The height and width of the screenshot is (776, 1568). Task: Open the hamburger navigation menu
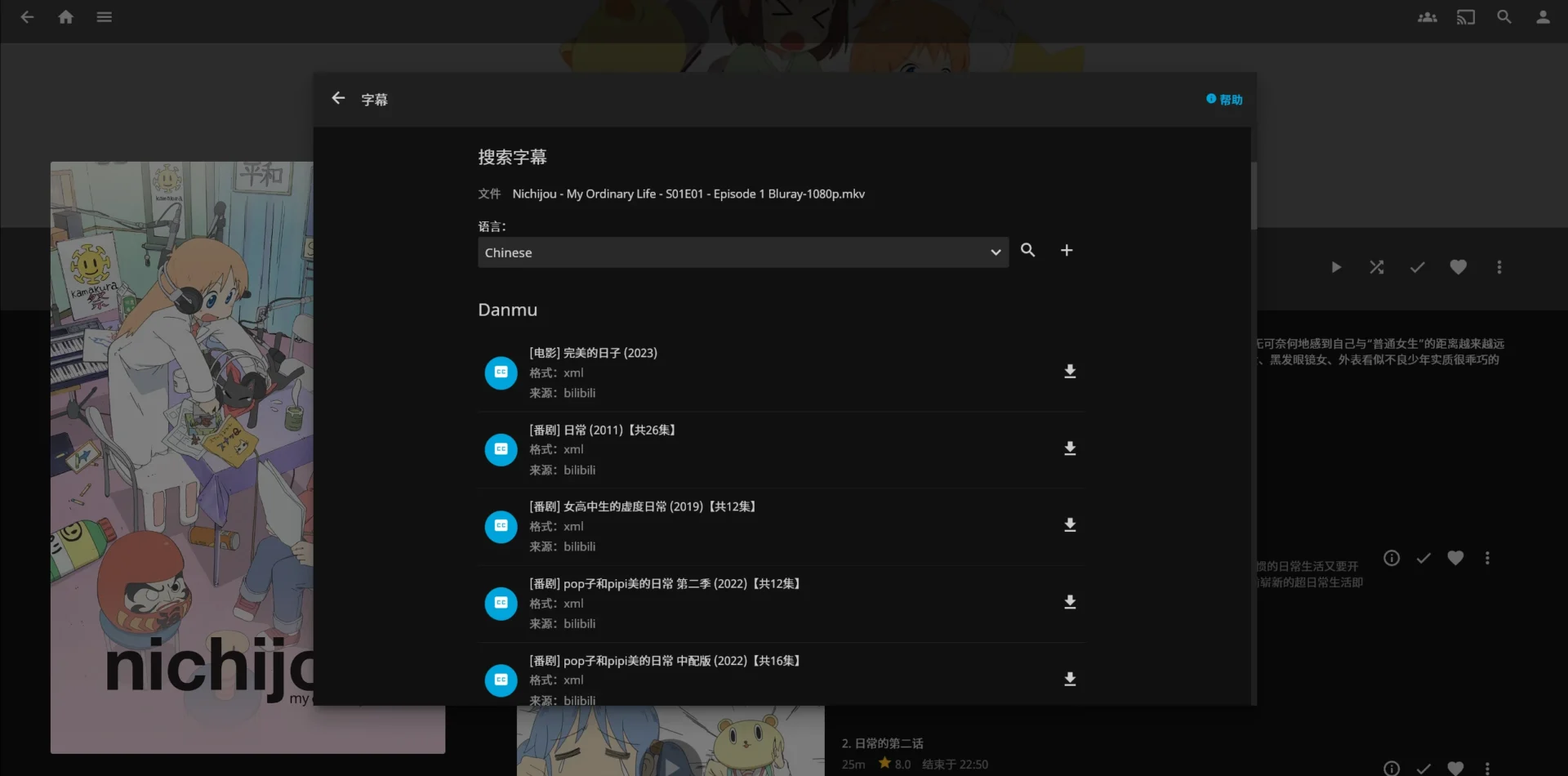104,17
